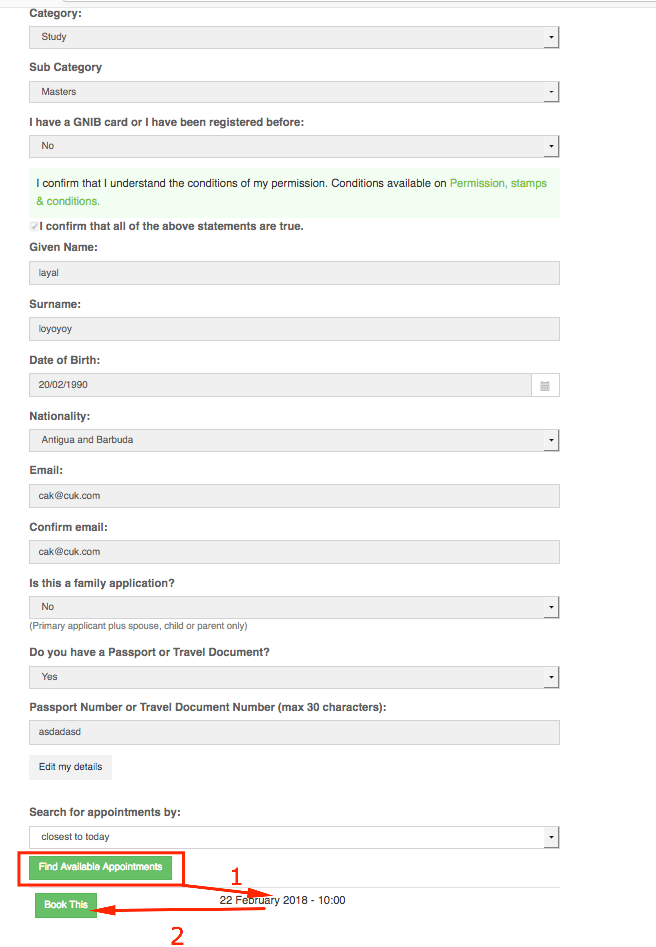
Task: Click the Confirm email field
Action: [294, 552]
